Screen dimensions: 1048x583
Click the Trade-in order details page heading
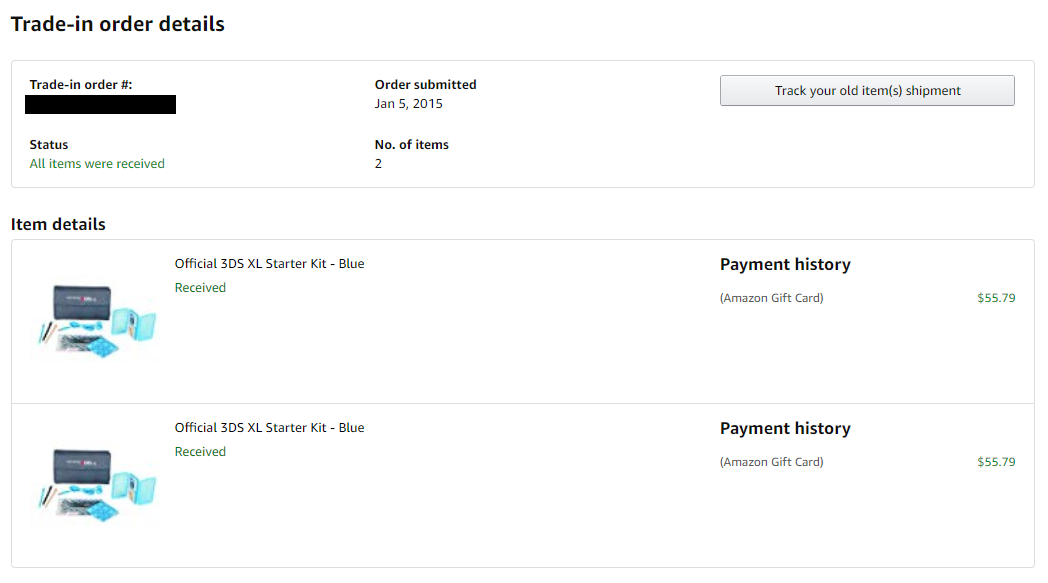pyautogui.click(x=118, y=24)
